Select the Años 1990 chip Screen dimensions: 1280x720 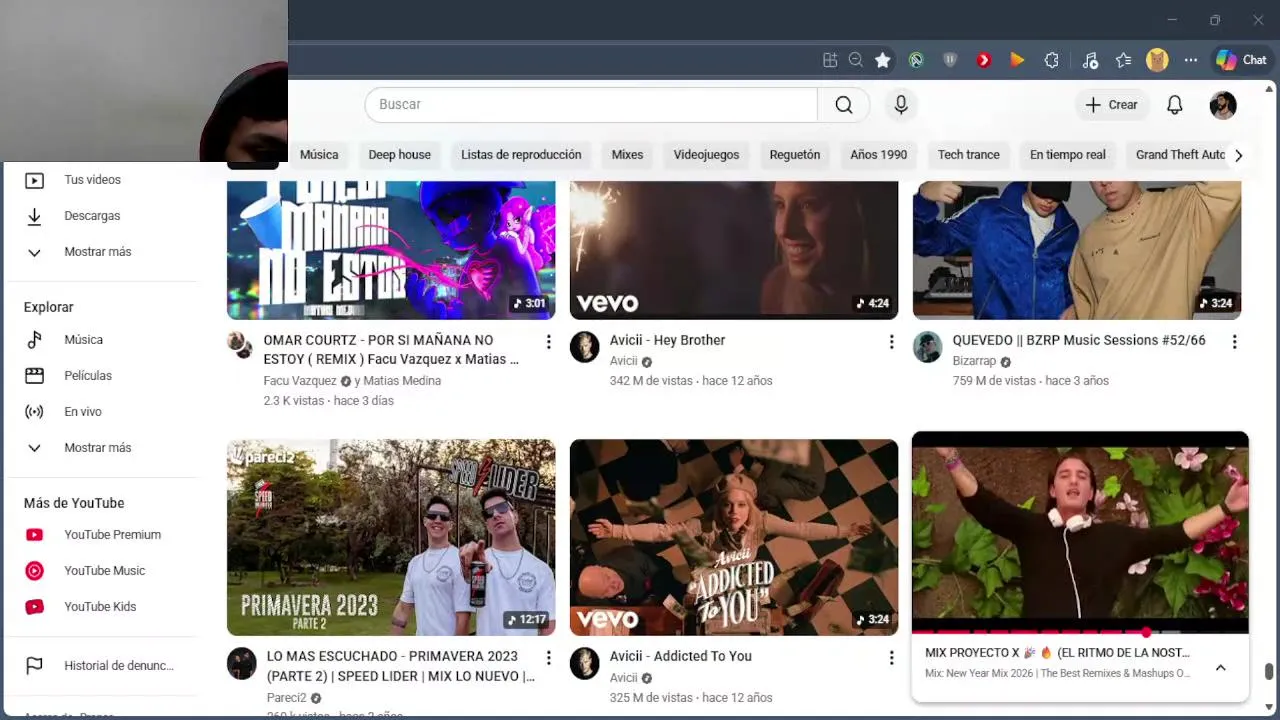coord(879,155)
